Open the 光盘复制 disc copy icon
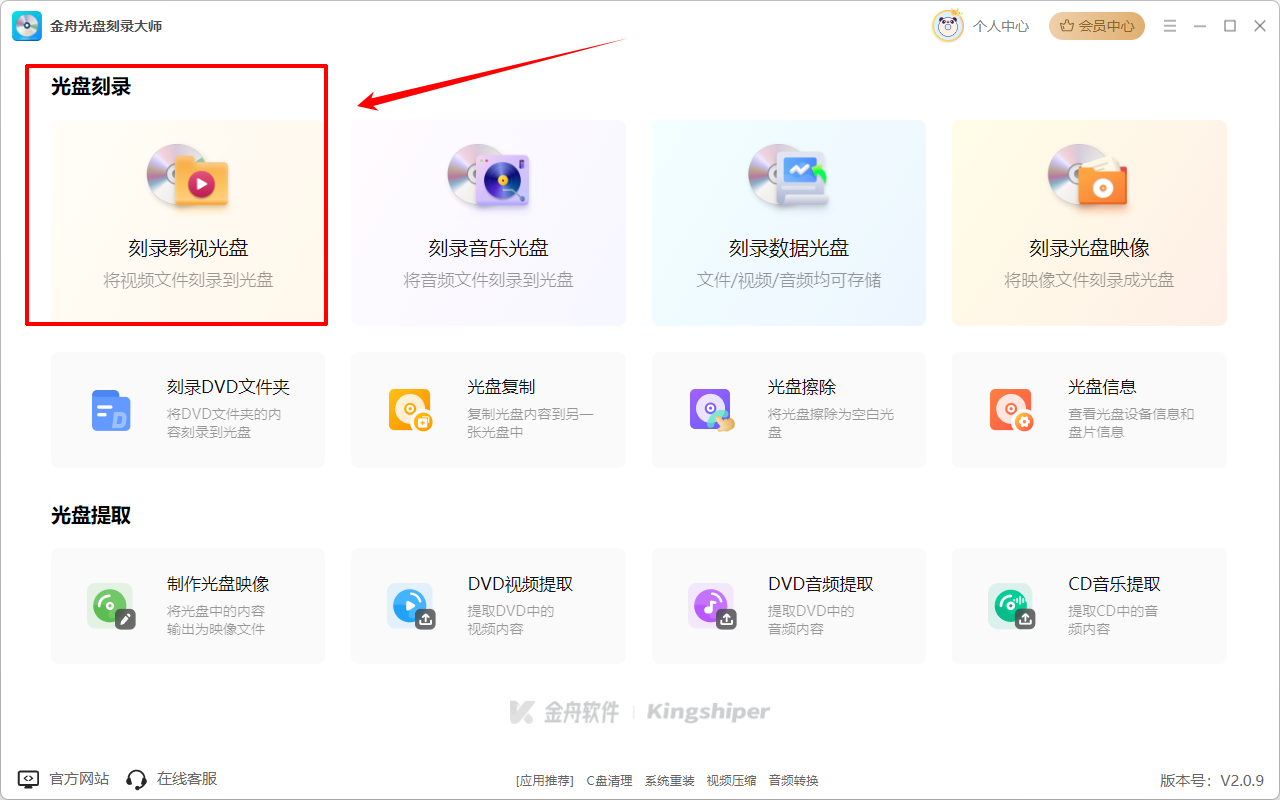1280x800 pixels. [x=411, y=410]
